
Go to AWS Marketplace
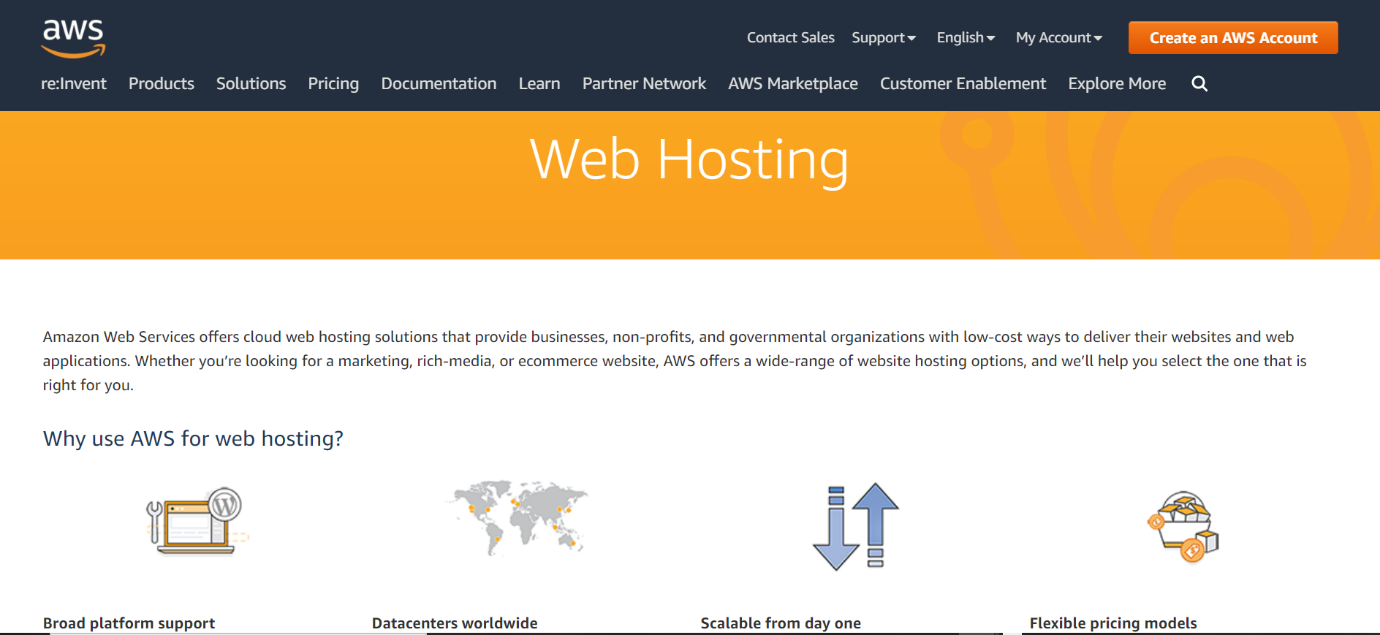tap(793, 84)
